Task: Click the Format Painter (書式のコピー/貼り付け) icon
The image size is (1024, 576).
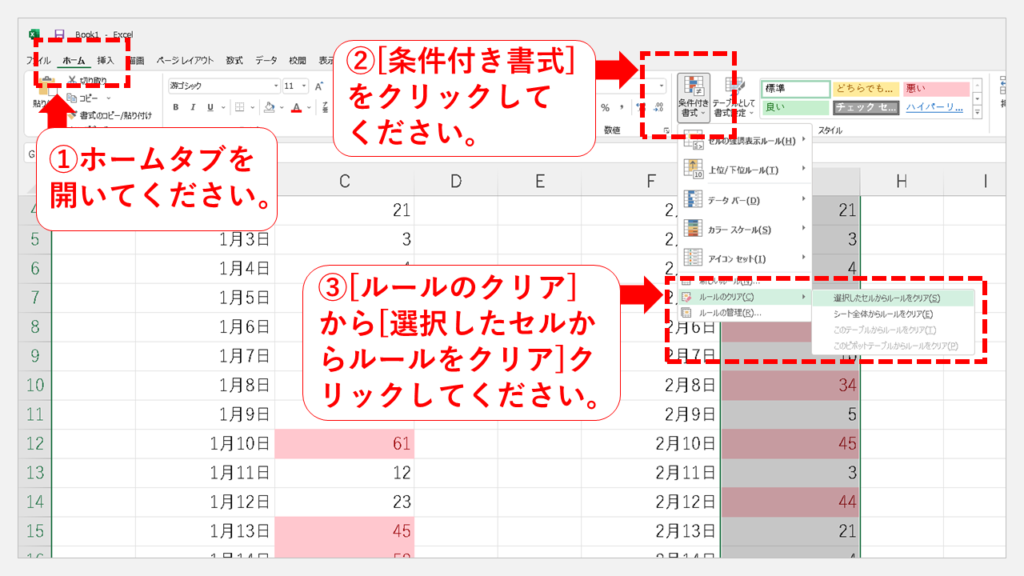Action: point(73,115)
